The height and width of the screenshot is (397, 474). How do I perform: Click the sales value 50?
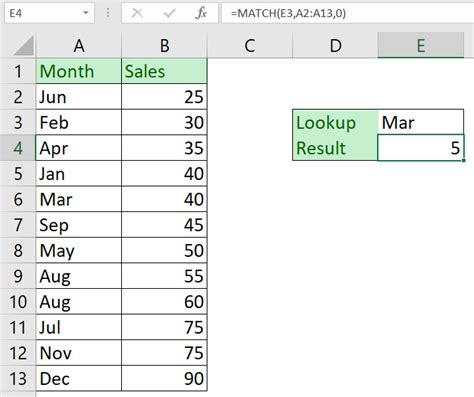[x=164, y=250]
